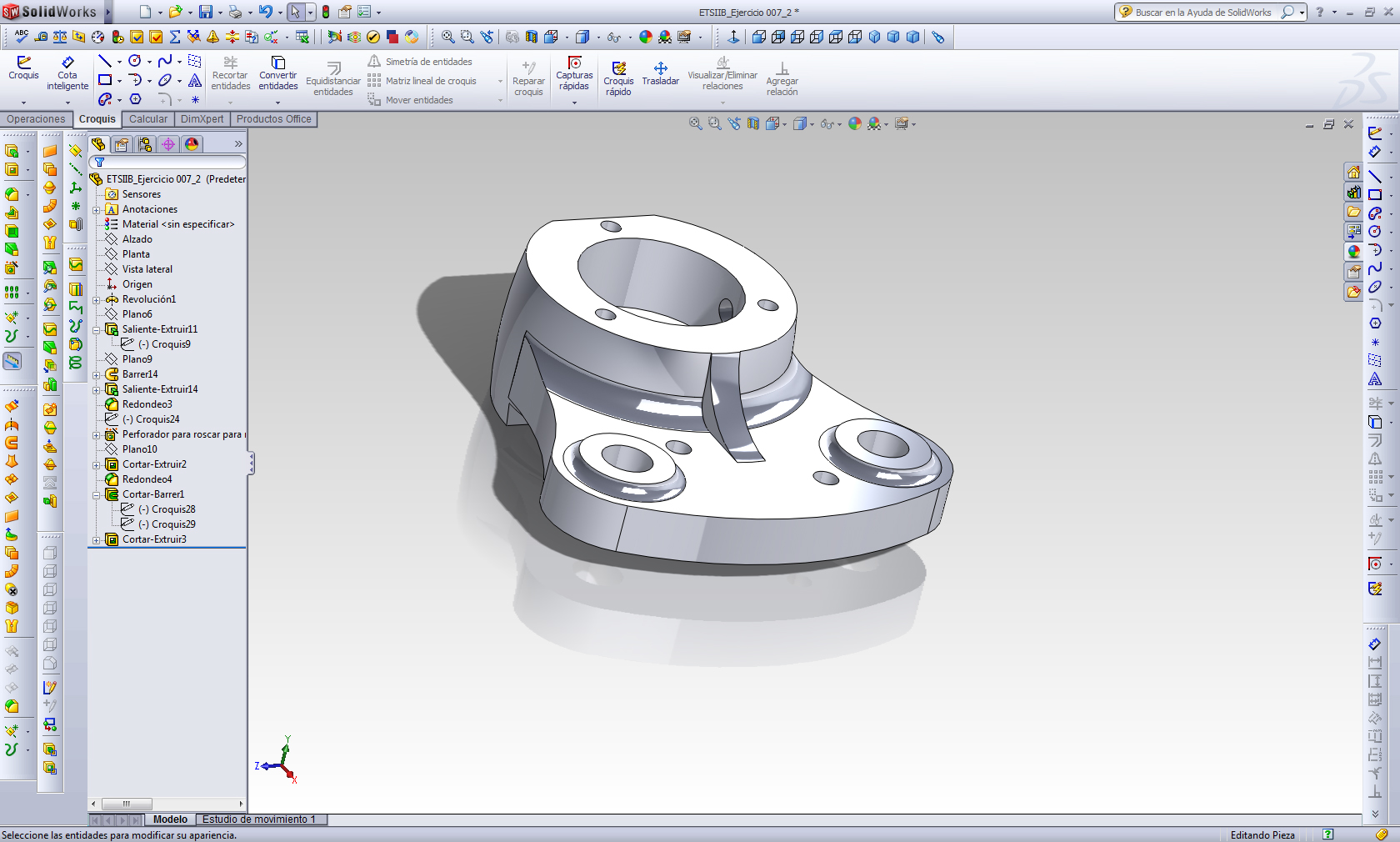Expand the Saliente-Extruir14 feature node
Viewport: 1400px width, 842px height.
pos(97,390)
